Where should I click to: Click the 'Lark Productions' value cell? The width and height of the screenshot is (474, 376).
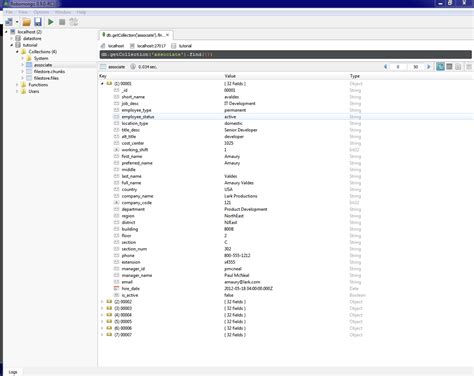click(241, 196)
